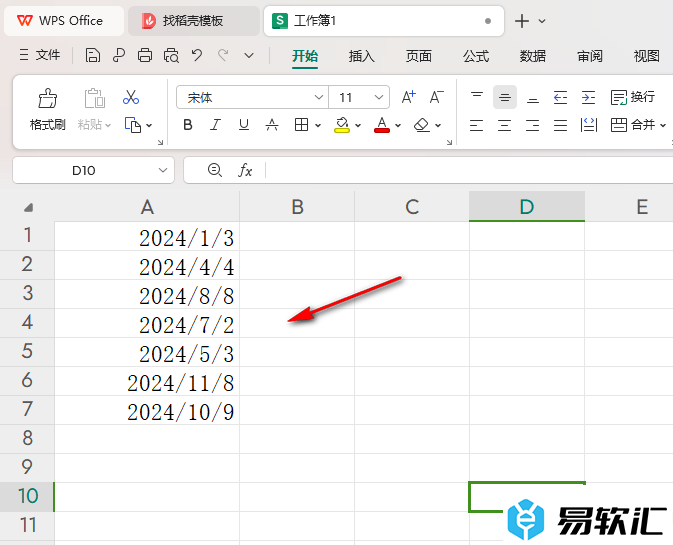
Task: Click Select All corner triangle
Action: (28, 208)
